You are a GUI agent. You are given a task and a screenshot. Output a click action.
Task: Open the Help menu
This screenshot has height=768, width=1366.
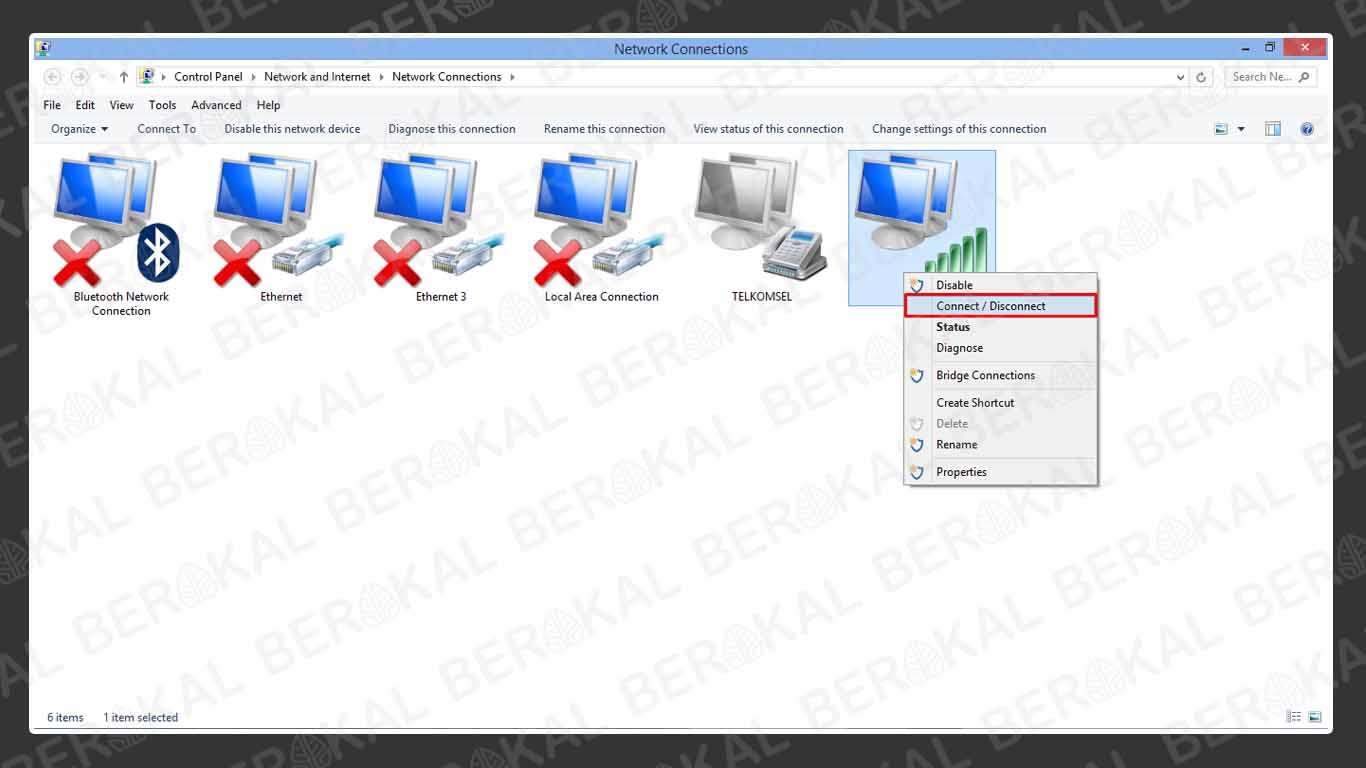pos(268,105)
